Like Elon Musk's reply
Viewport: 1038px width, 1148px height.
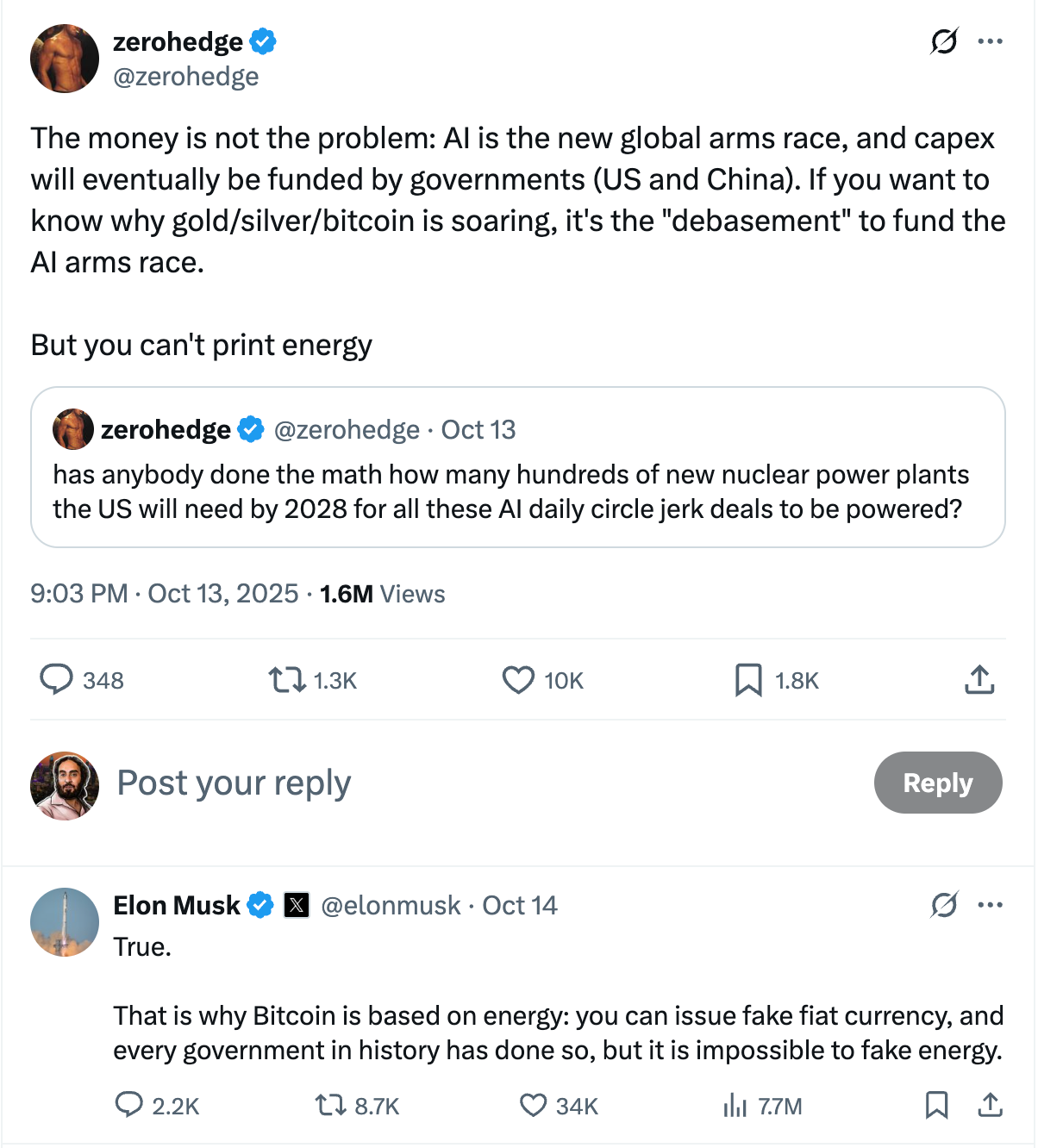534,1105
